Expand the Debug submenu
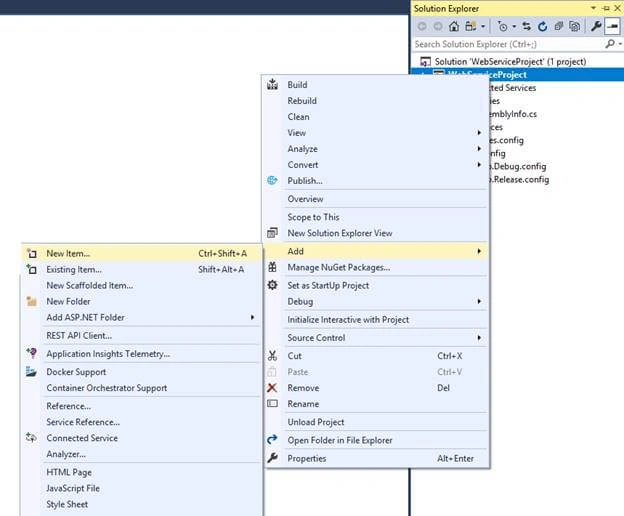The image size is (624, 516). tap(376, 301)
